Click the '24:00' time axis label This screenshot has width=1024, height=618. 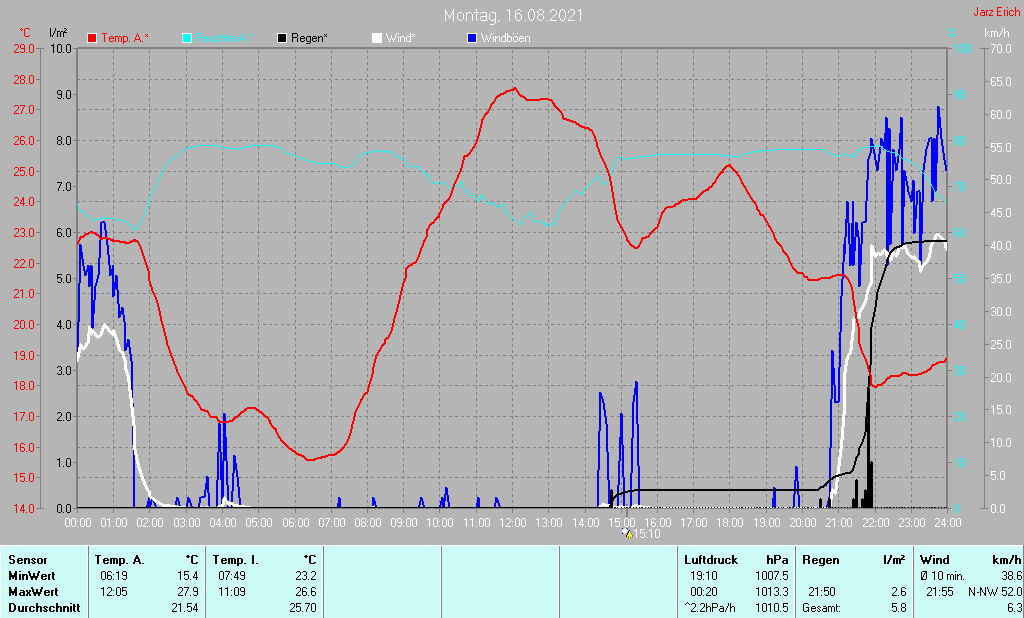coord(948,523)
